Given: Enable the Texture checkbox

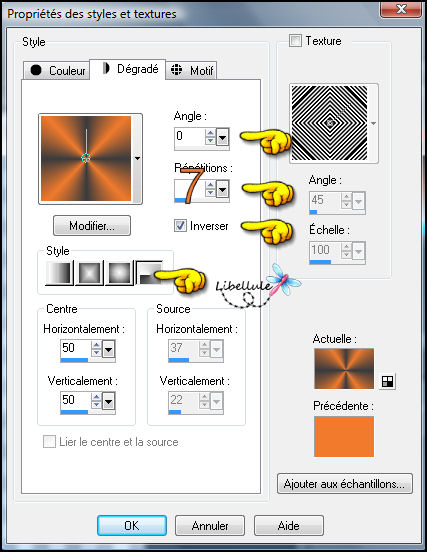Looking at the screenshot, I should point(295,40).
